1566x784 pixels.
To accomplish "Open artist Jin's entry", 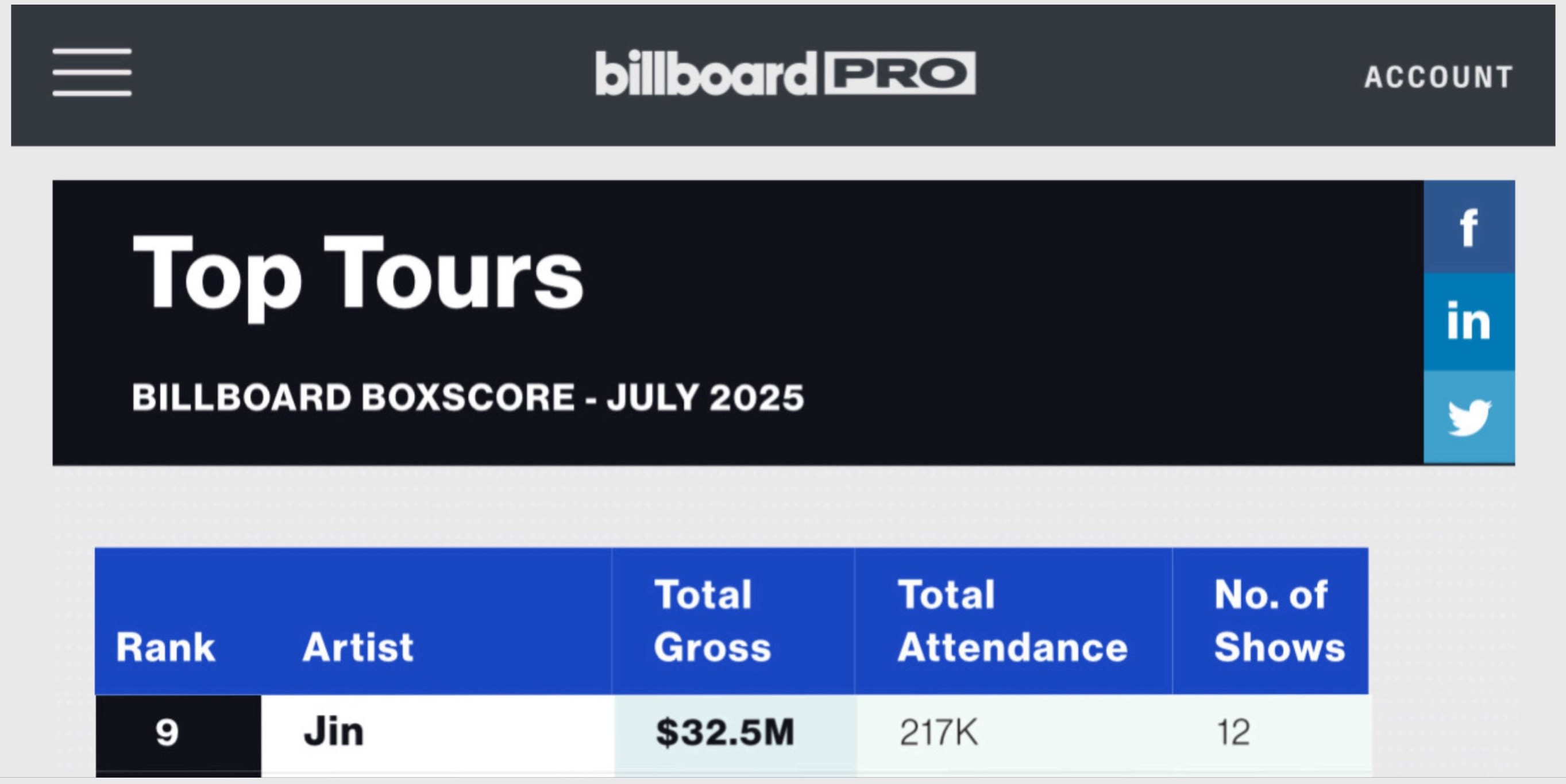I will 334,732.
